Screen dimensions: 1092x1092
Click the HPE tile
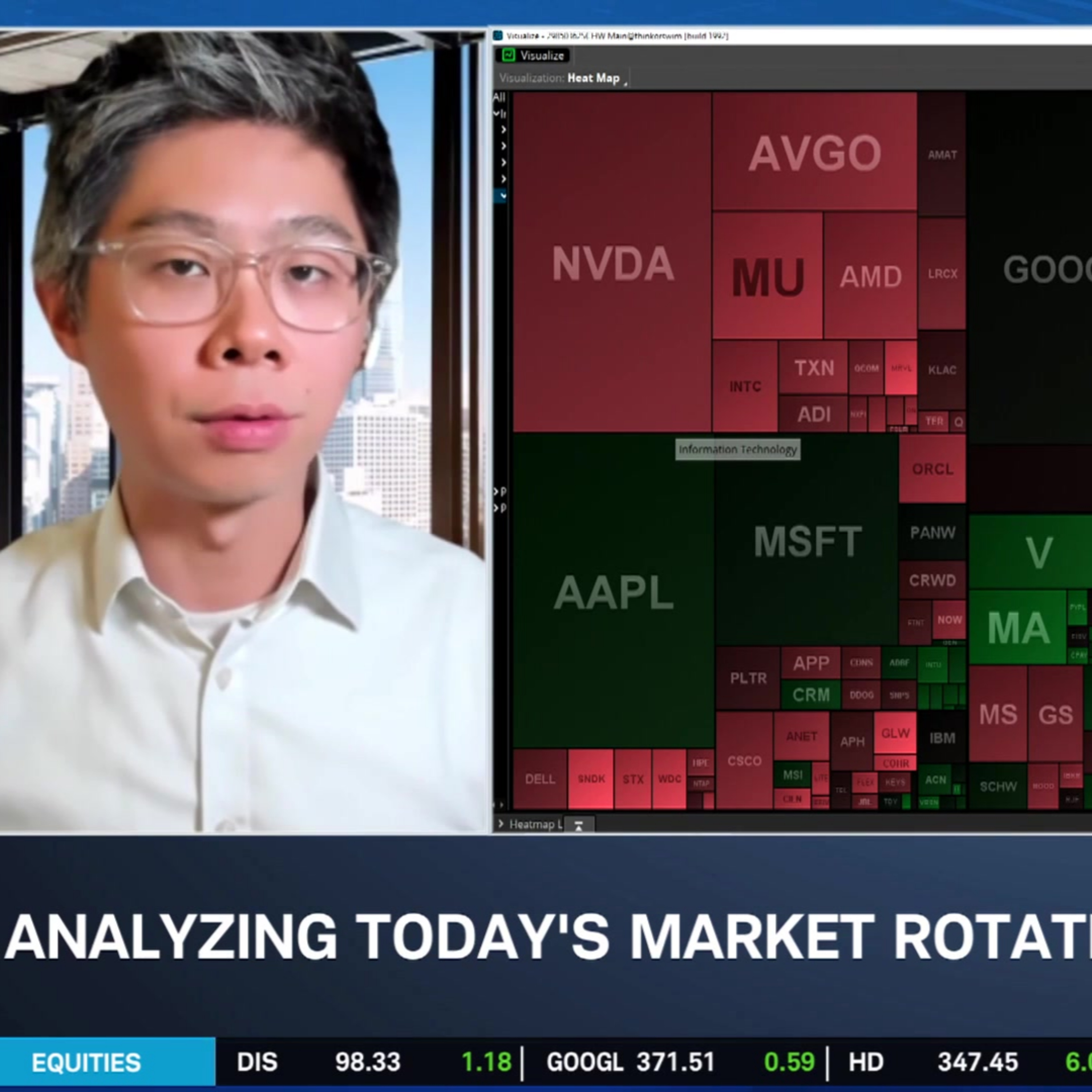tap(700, 763)
